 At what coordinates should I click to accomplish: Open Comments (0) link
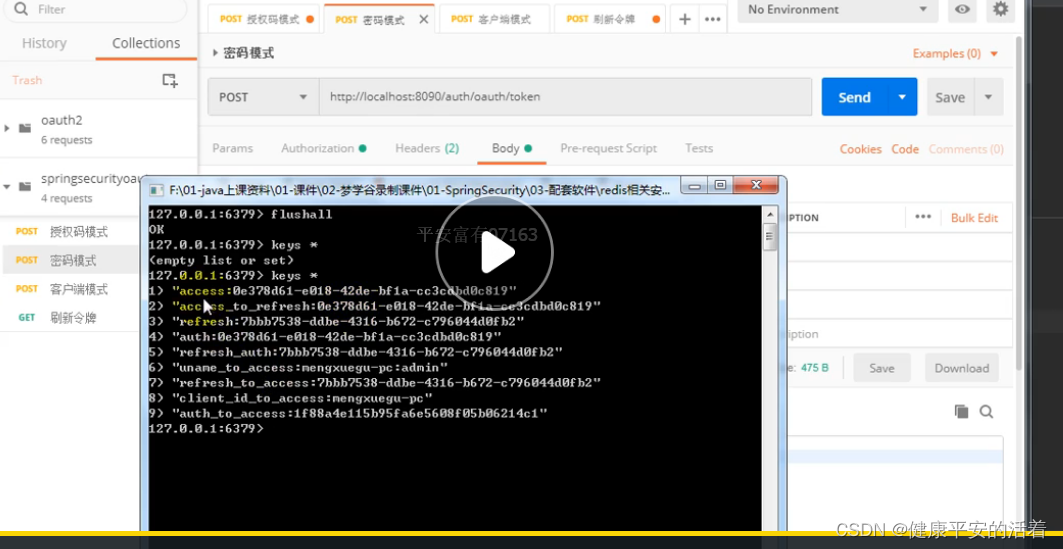point(966,149)
